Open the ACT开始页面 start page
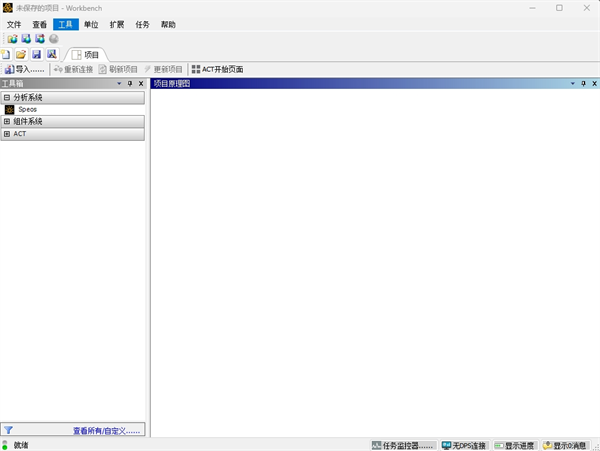Viewport: 600px width, 451px height. pyautogui.click(x=217, y=69)
